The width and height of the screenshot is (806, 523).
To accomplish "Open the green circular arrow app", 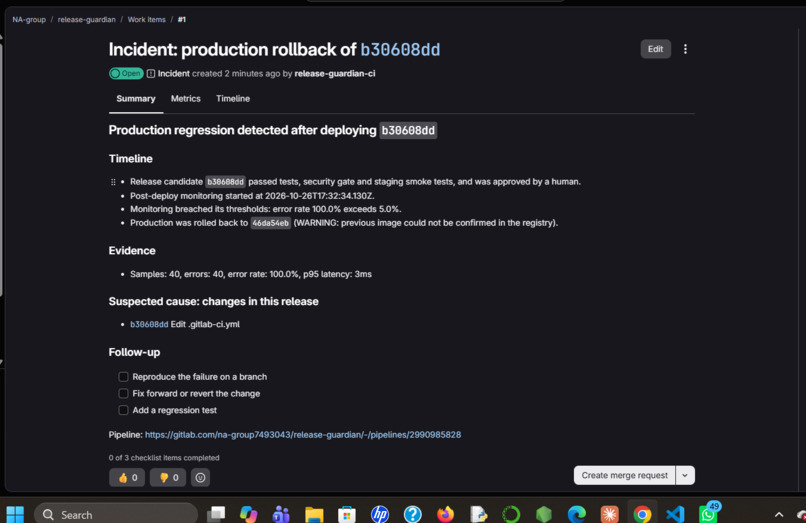I will 511,514.
